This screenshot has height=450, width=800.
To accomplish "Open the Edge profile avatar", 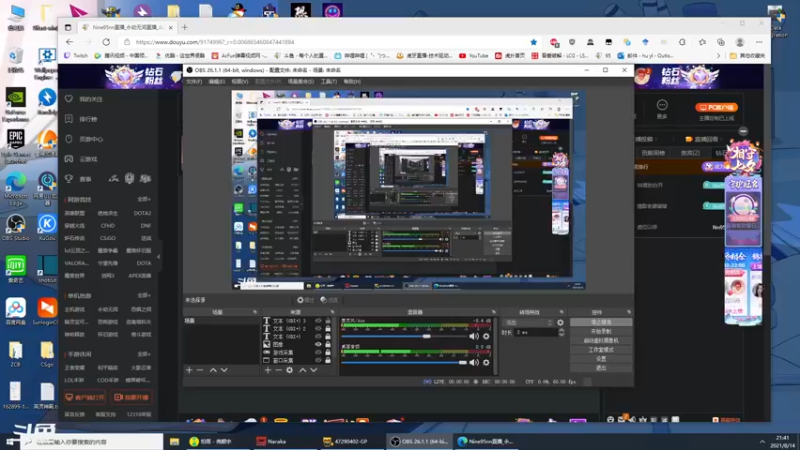I will (x=740, y=42).
